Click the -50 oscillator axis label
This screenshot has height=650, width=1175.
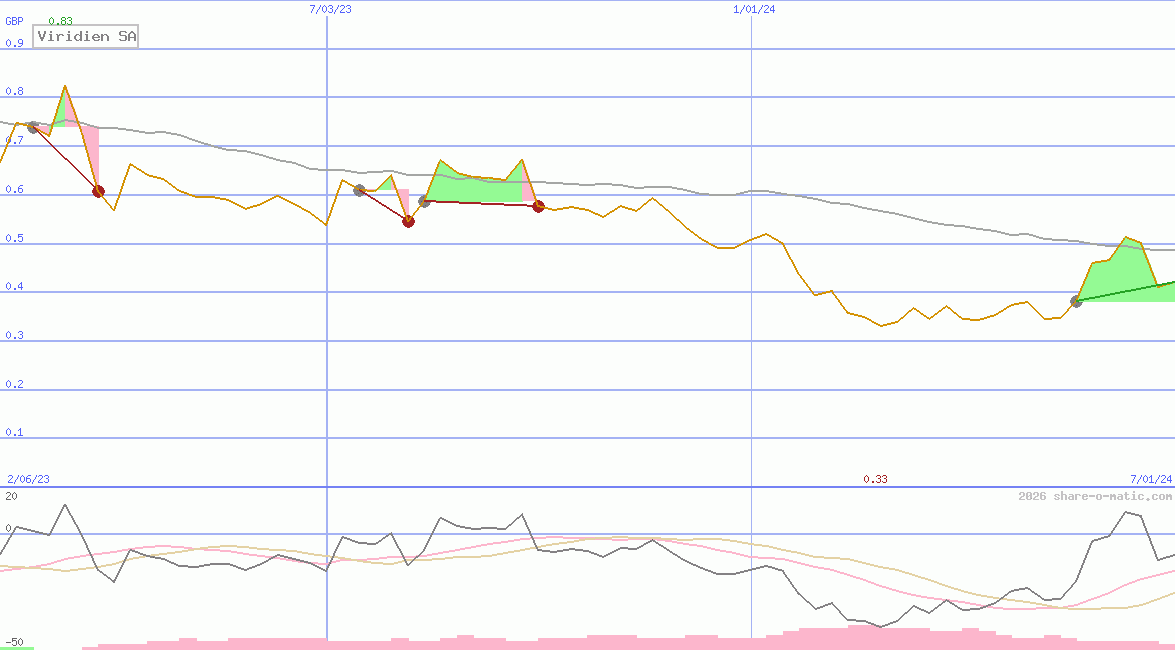[14, 642]
